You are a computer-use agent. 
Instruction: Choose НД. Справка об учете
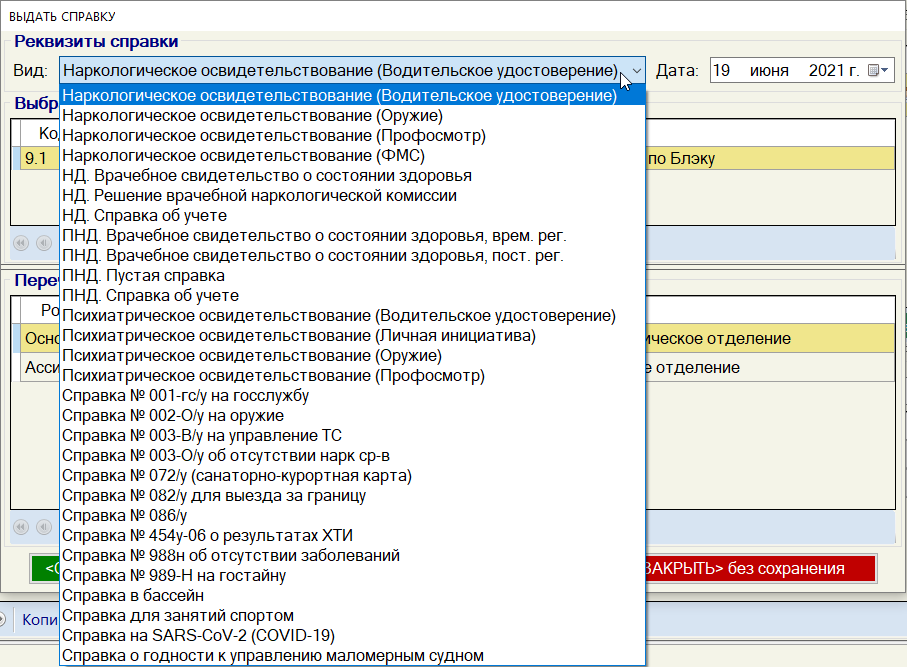point(145,216)
